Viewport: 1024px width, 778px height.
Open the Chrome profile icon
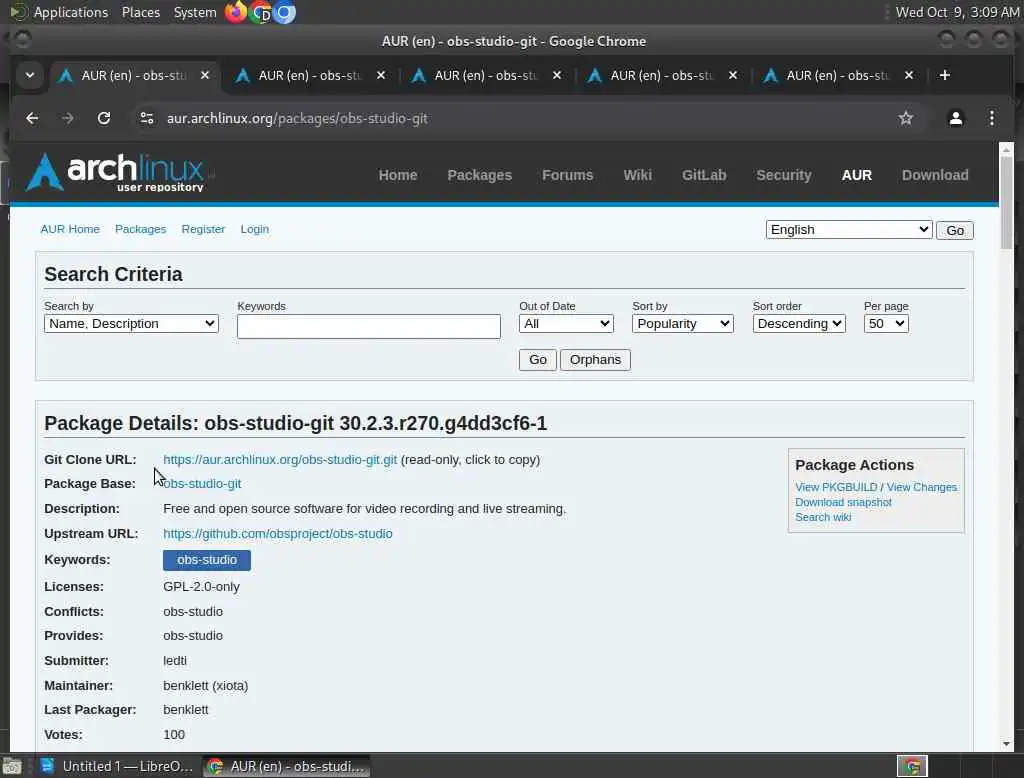pos(955,118)
